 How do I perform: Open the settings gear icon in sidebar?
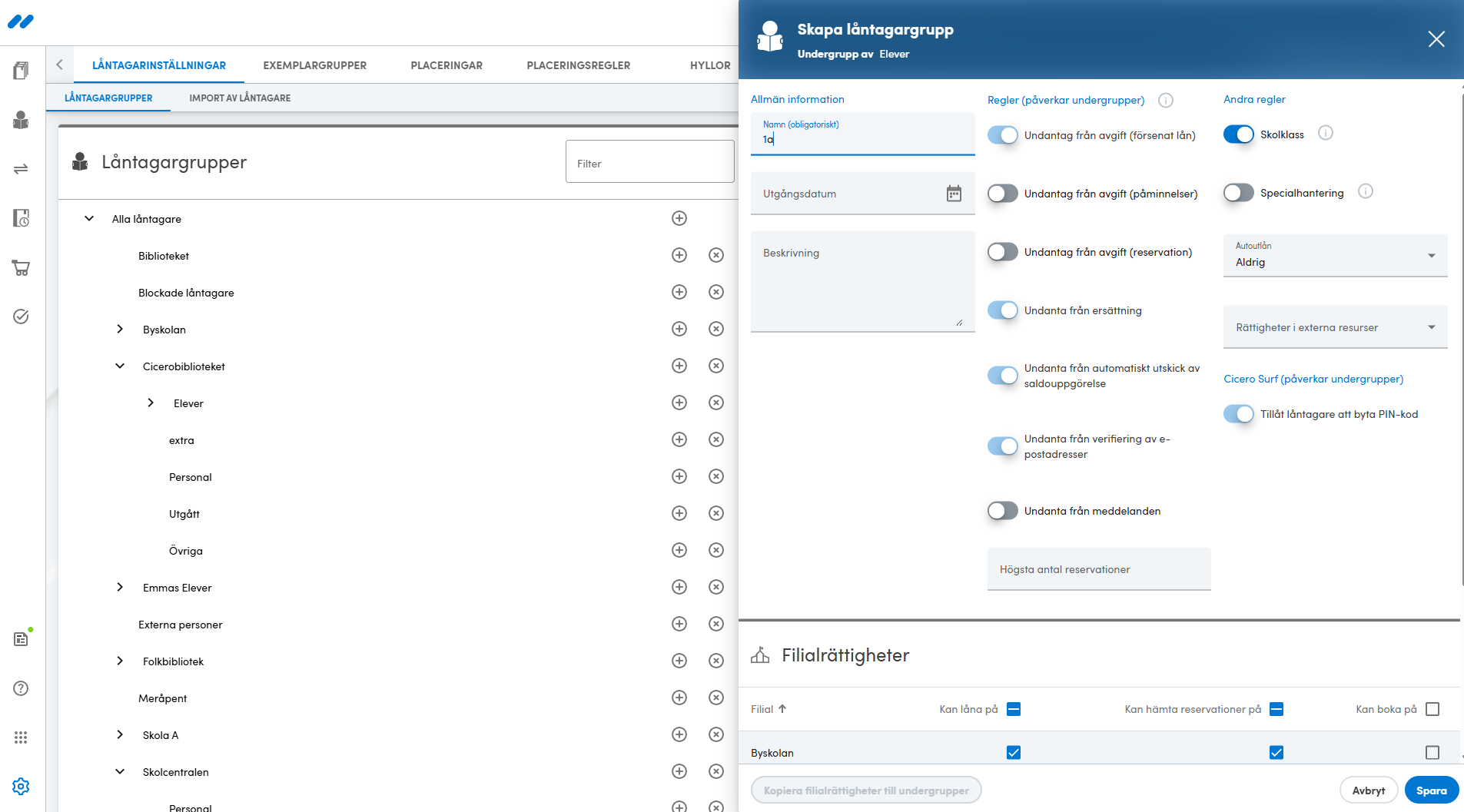(21, 787)
